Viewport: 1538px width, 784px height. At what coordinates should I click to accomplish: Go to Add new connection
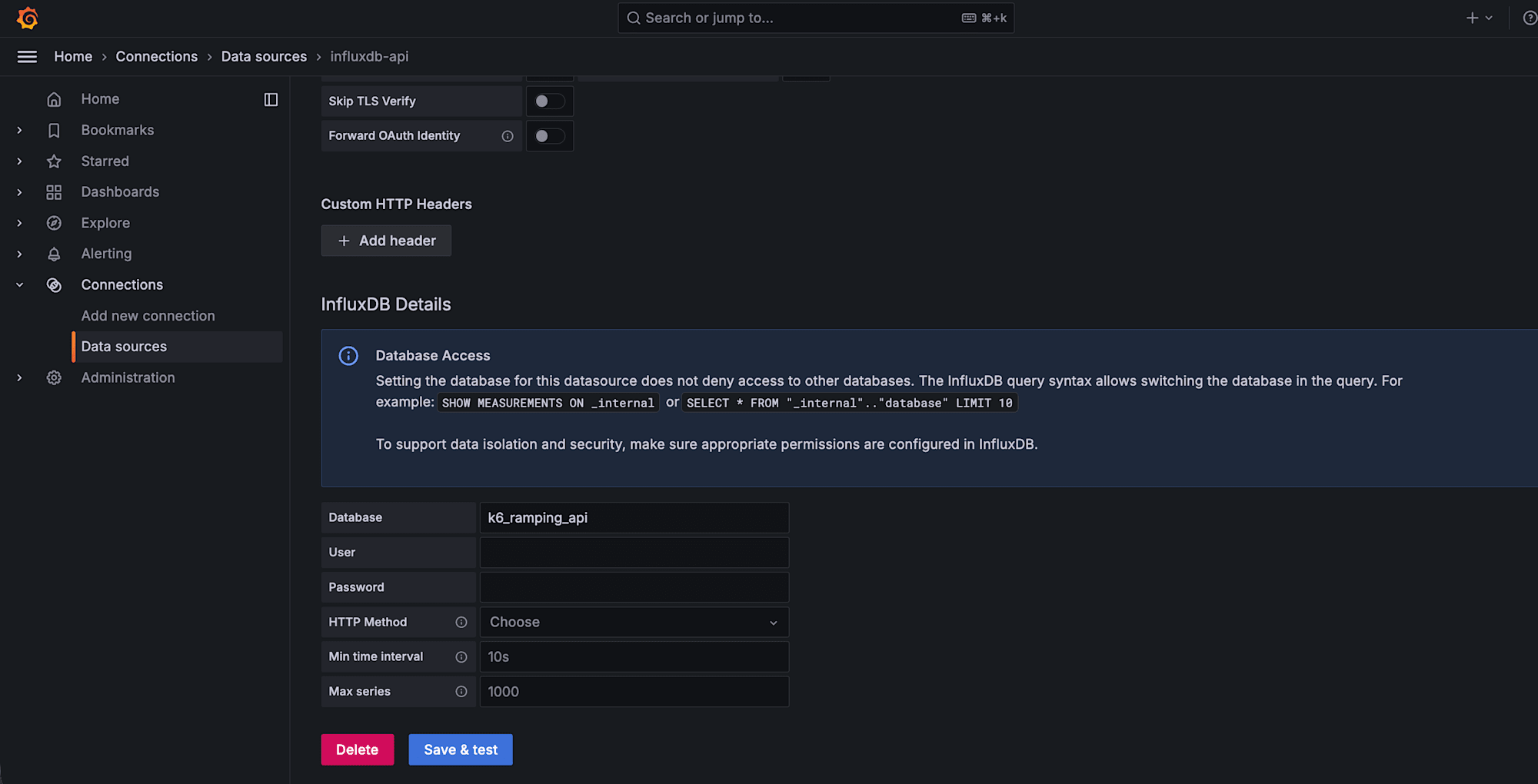[148, 316]
